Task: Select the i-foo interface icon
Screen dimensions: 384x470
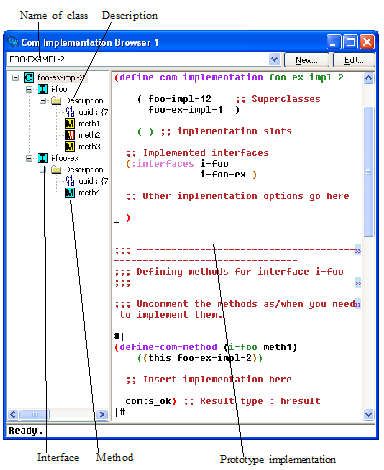Action: [43, 89]
